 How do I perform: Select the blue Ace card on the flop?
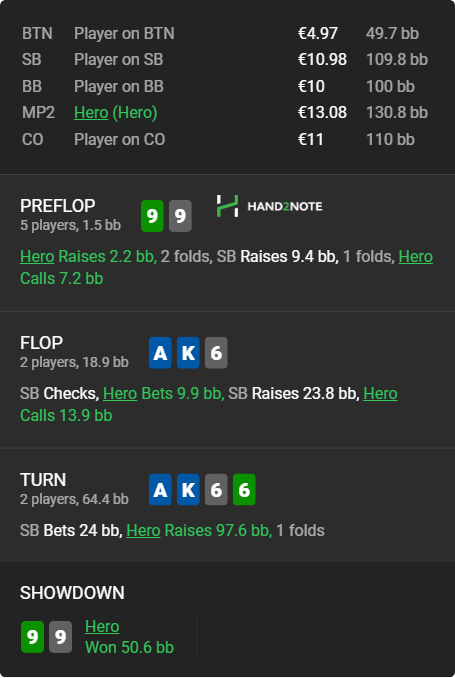point(160,353)
